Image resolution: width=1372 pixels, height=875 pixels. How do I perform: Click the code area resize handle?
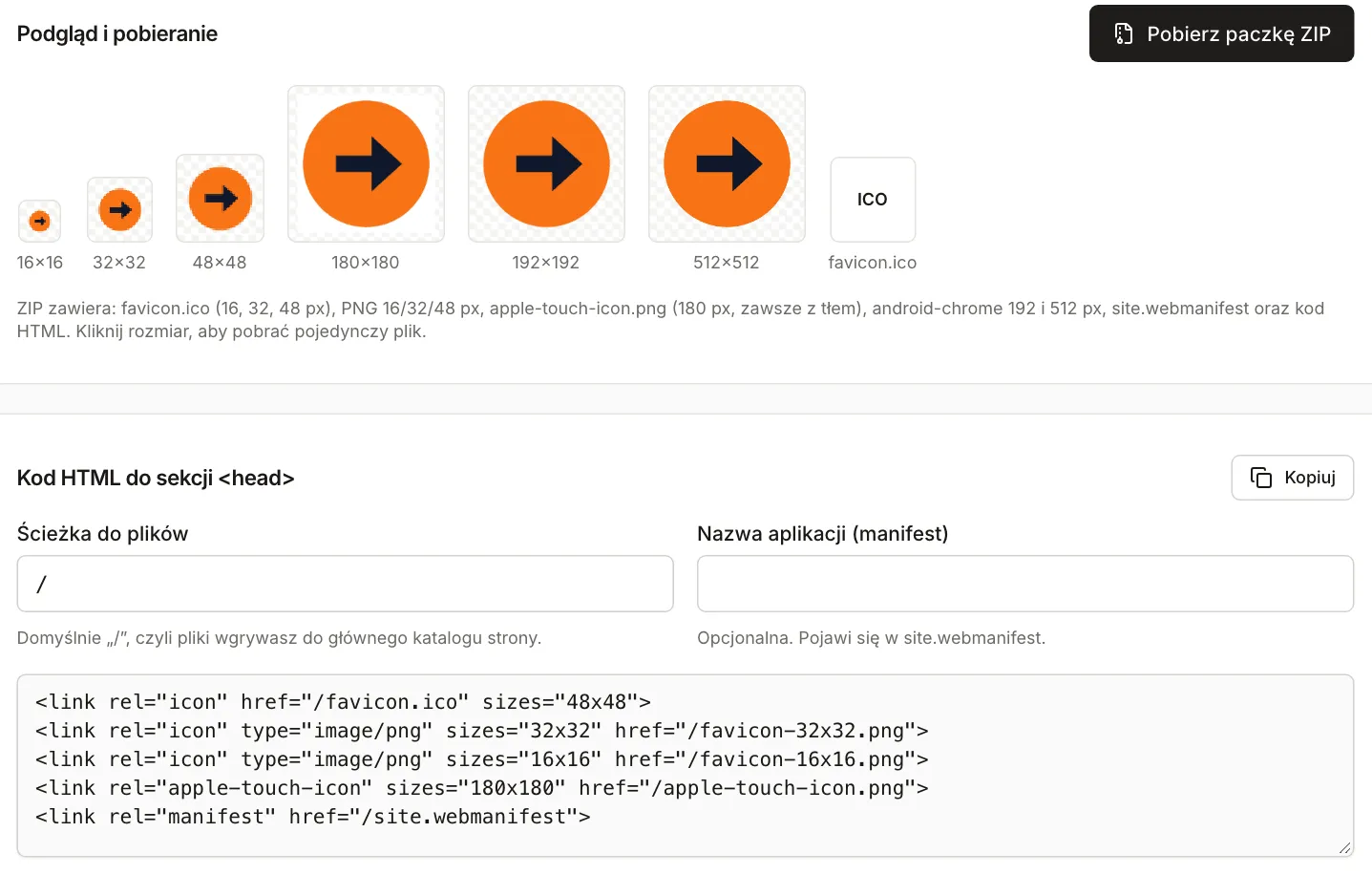(1344, 847)
